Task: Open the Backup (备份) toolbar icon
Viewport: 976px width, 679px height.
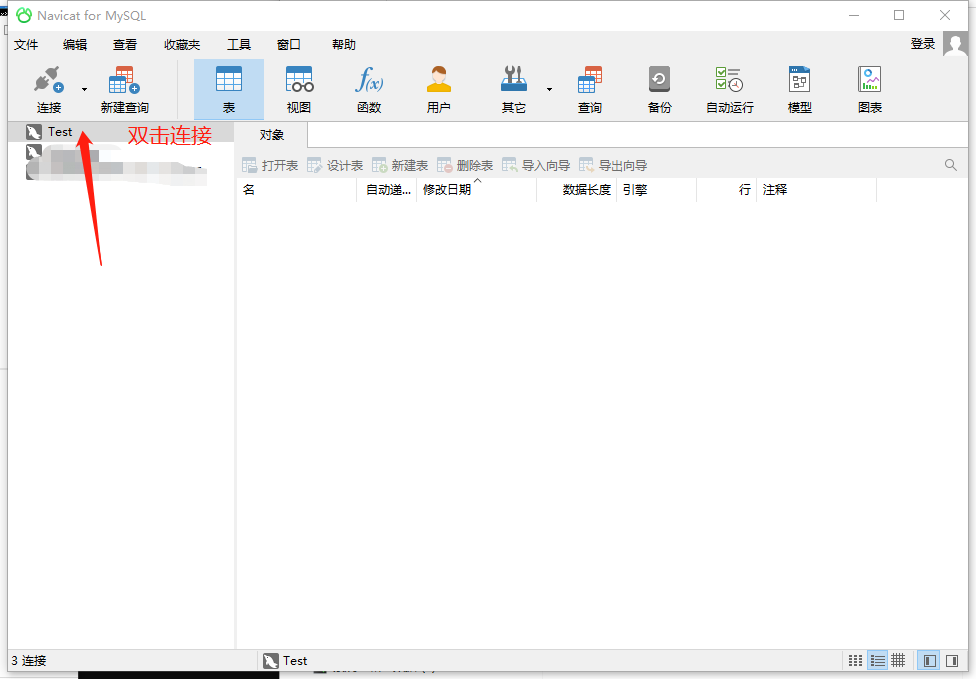Action: click(x=659, y=80)
